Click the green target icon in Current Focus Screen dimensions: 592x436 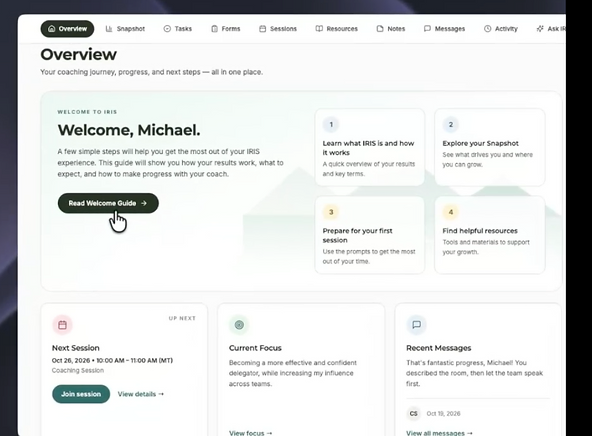(239, 325)
